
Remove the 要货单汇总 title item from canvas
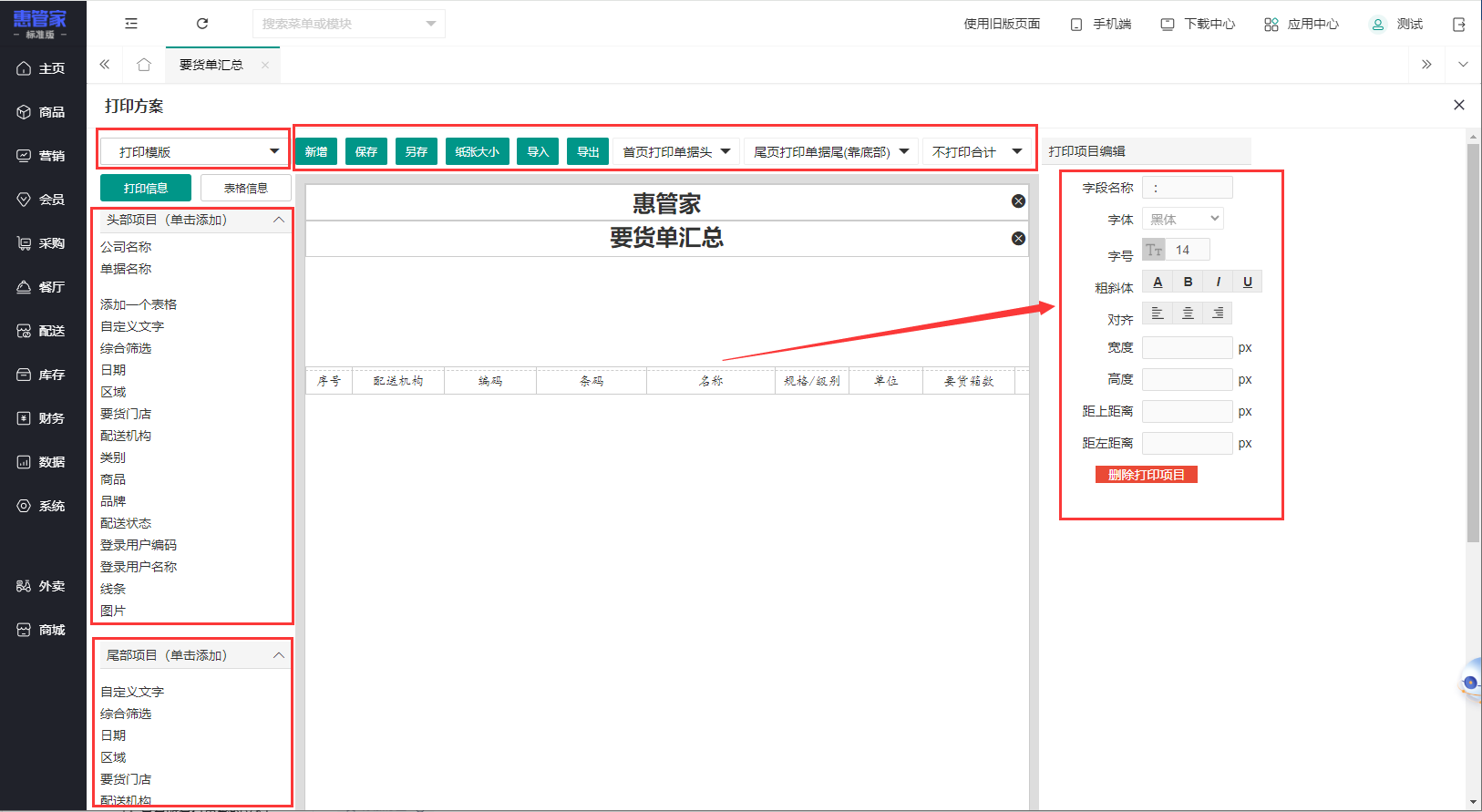(x=1018, y=239)
